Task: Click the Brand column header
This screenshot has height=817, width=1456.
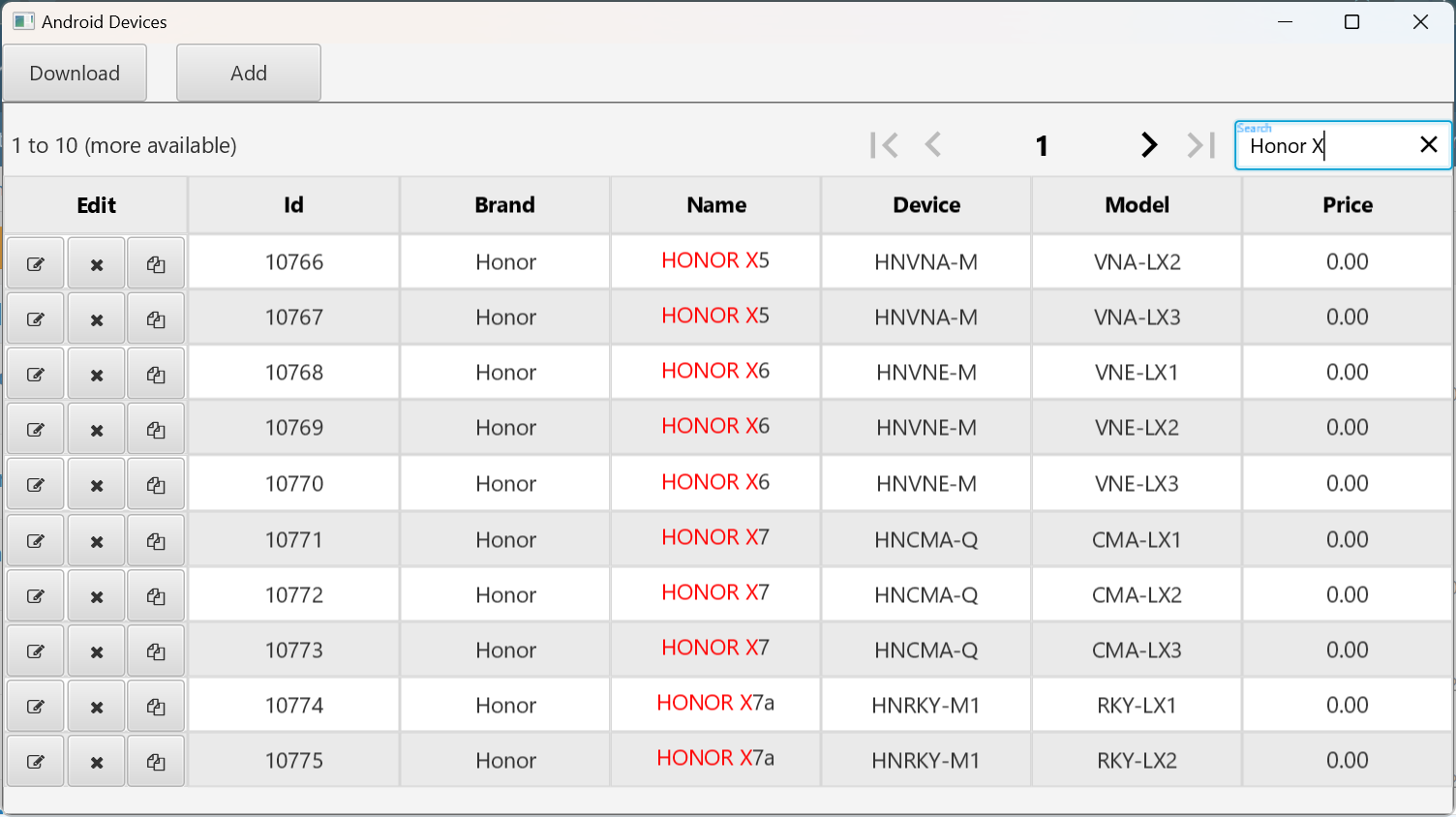Action: tap(504, 205)
